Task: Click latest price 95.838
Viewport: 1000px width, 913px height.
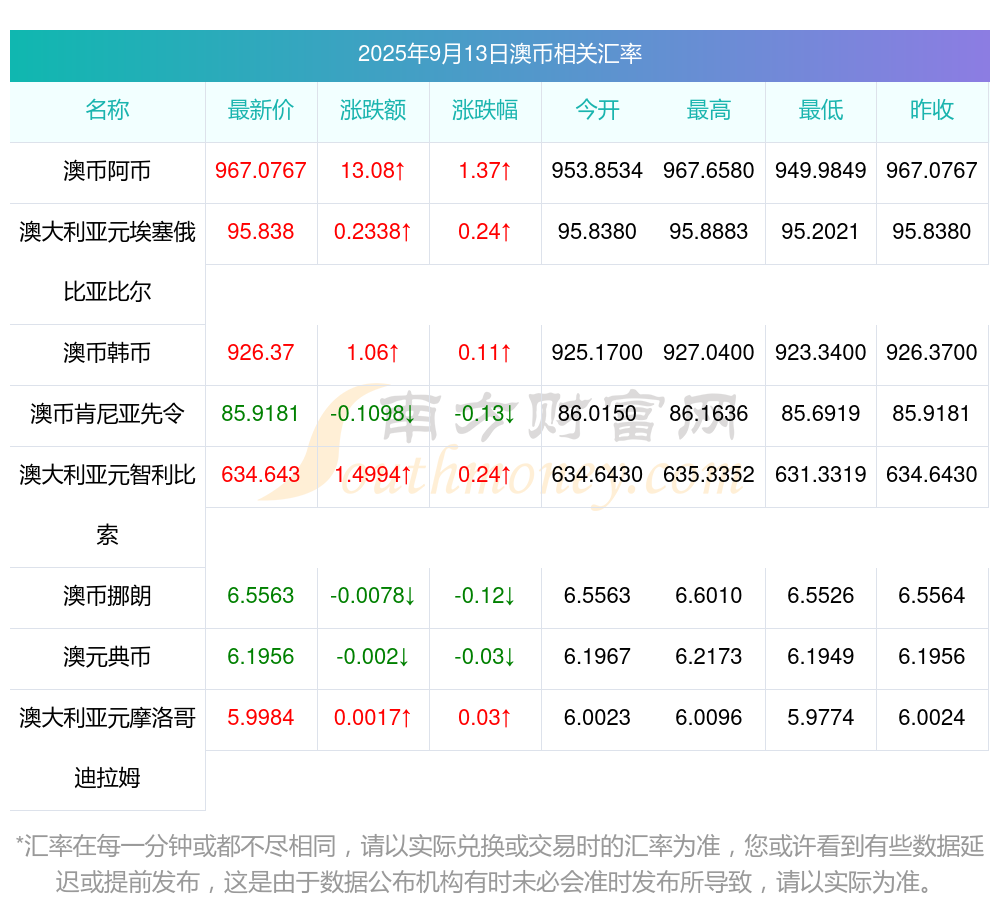Action: [x=261, y=231]
